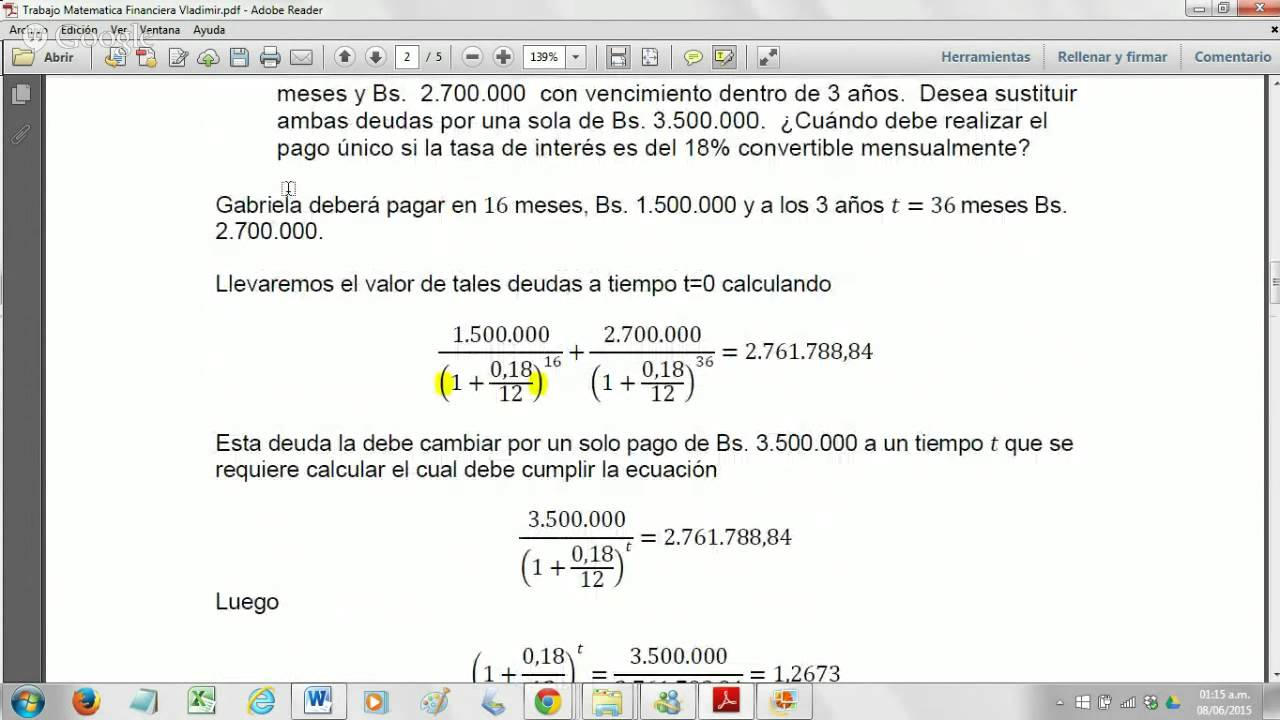Show hidden system tray icons arrow
This screenshot has width=1280, height=720.
1060,702
